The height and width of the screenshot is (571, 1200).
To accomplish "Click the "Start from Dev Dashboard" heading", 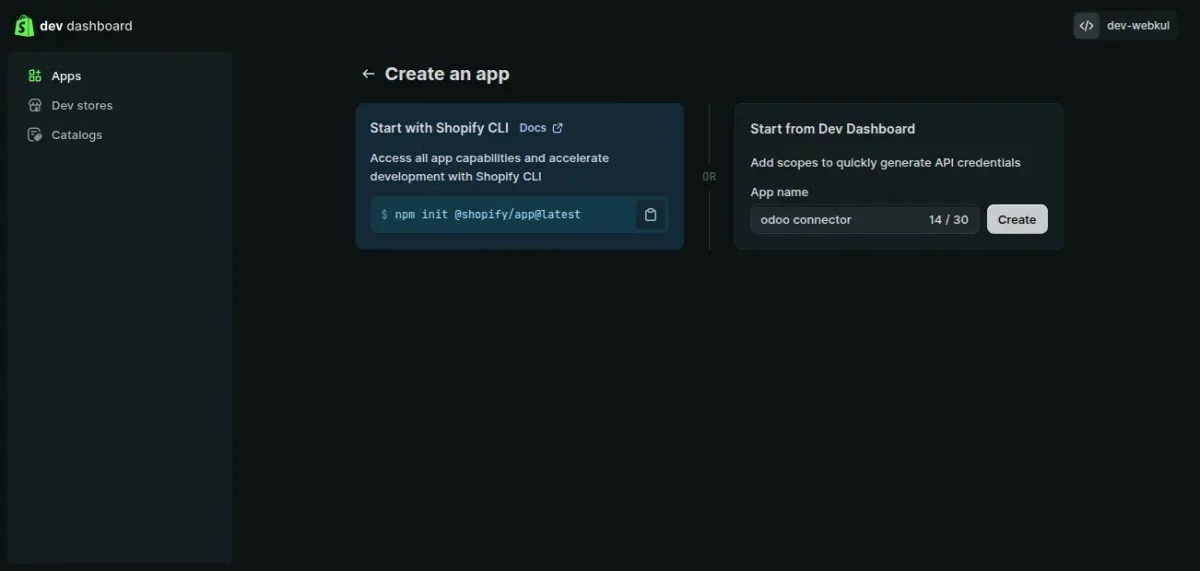I will 833,129.
